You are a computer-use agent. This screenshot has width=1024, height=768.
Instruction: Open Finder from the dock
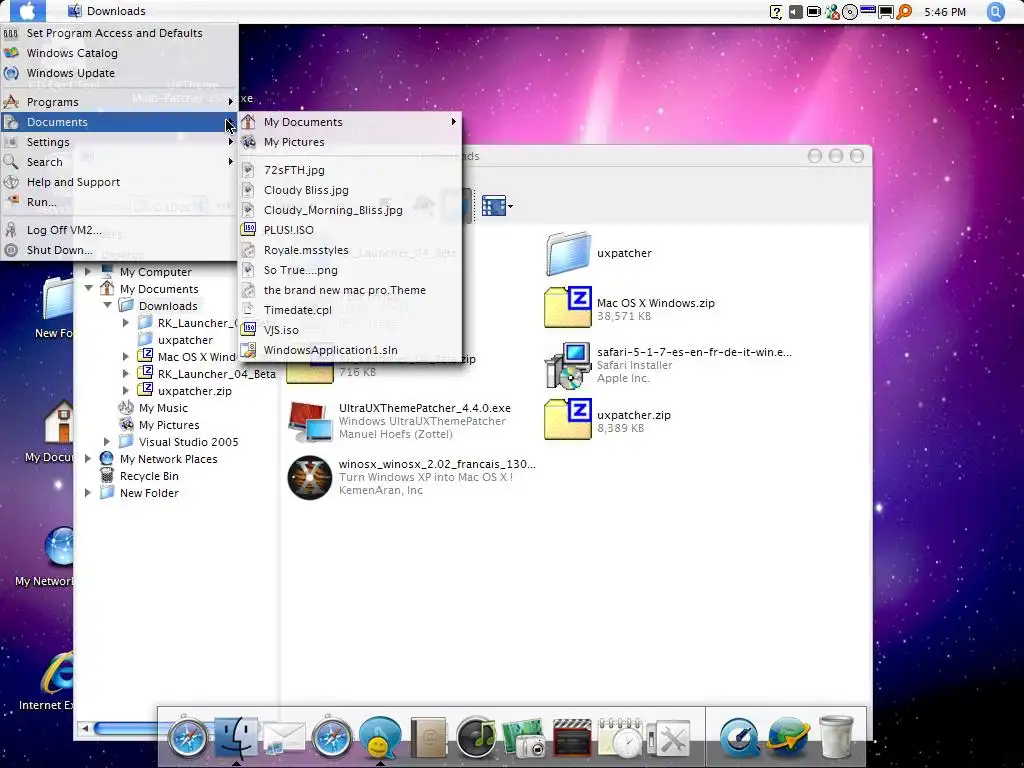click(236, 738)
